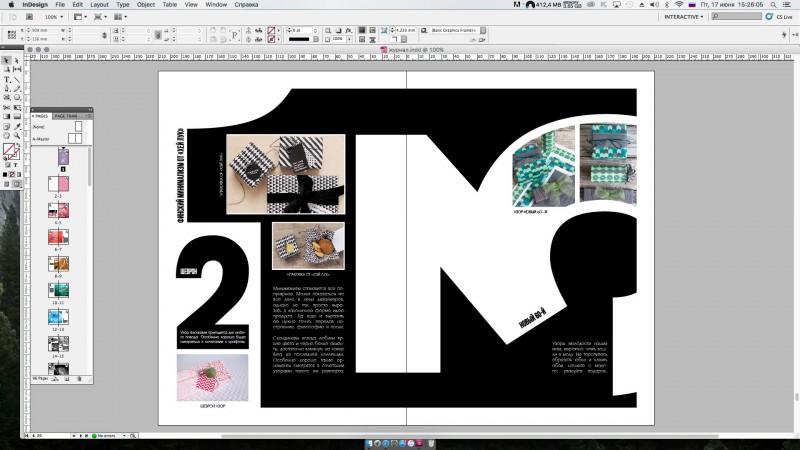Select the Pen tool
The height and width of the screenshot is (450, 800).
(7, 89)
